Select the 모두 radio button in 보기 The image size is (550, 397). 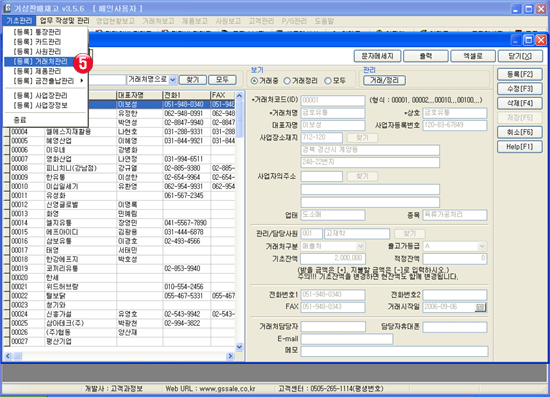point(328,81)
